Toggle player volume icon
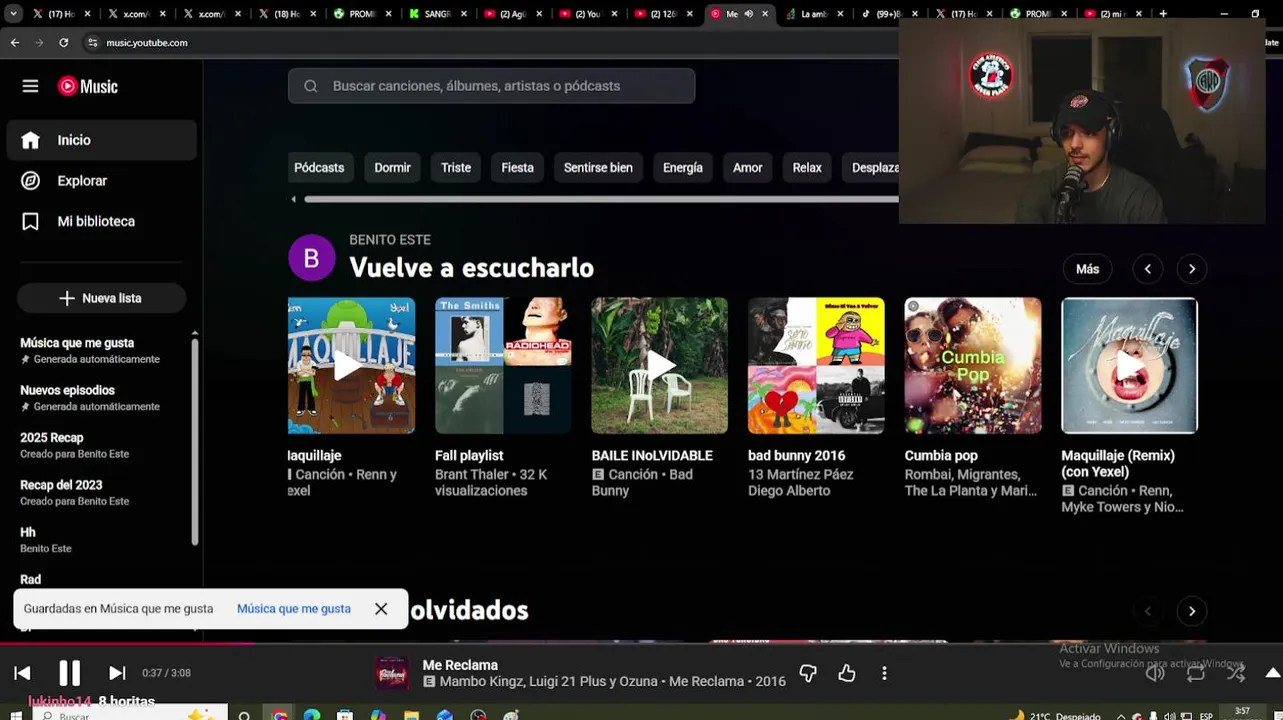 coord(1155,673)
